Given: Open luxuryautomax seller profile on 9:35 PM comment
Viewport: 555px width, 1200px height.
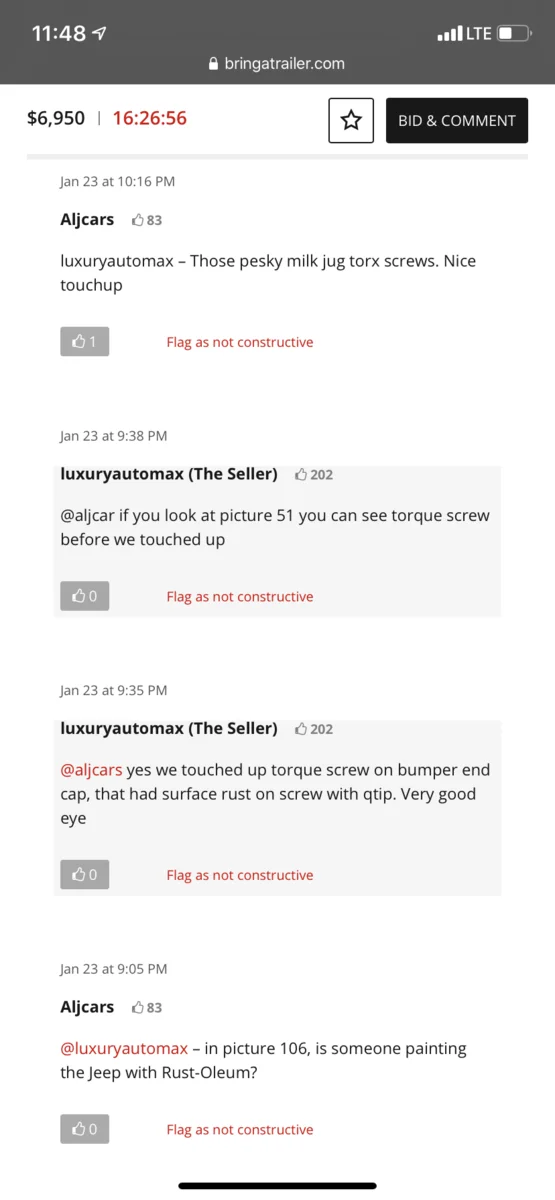Looking at the screenshot, I should 169,728.
